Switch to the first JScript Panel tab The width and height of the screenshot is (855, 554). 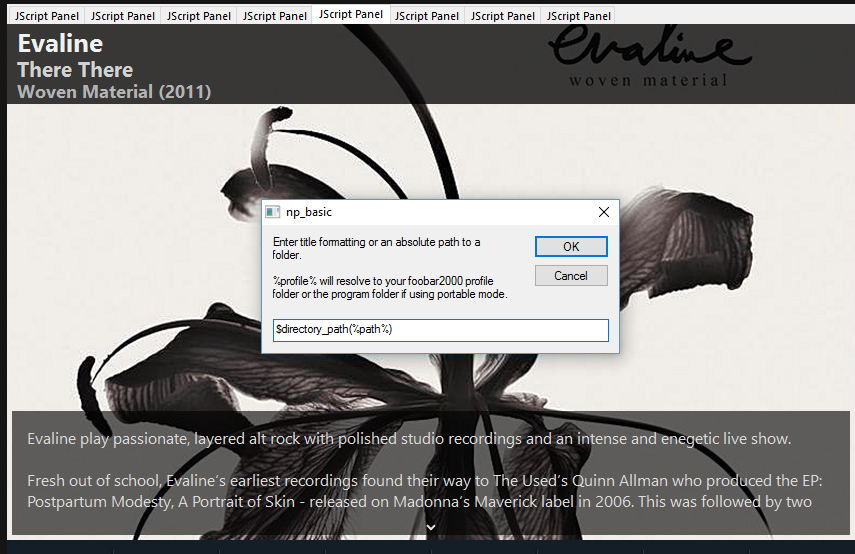46,16
